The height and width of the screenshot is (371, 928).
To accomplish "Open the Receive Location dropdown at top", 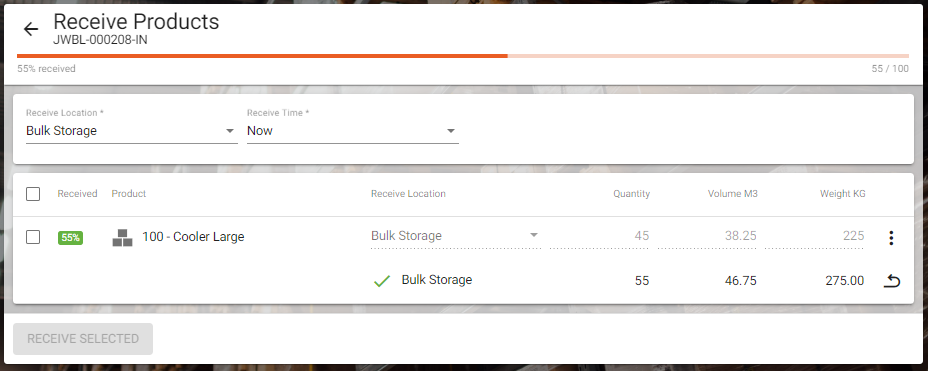I will click(x=131, y=131).
